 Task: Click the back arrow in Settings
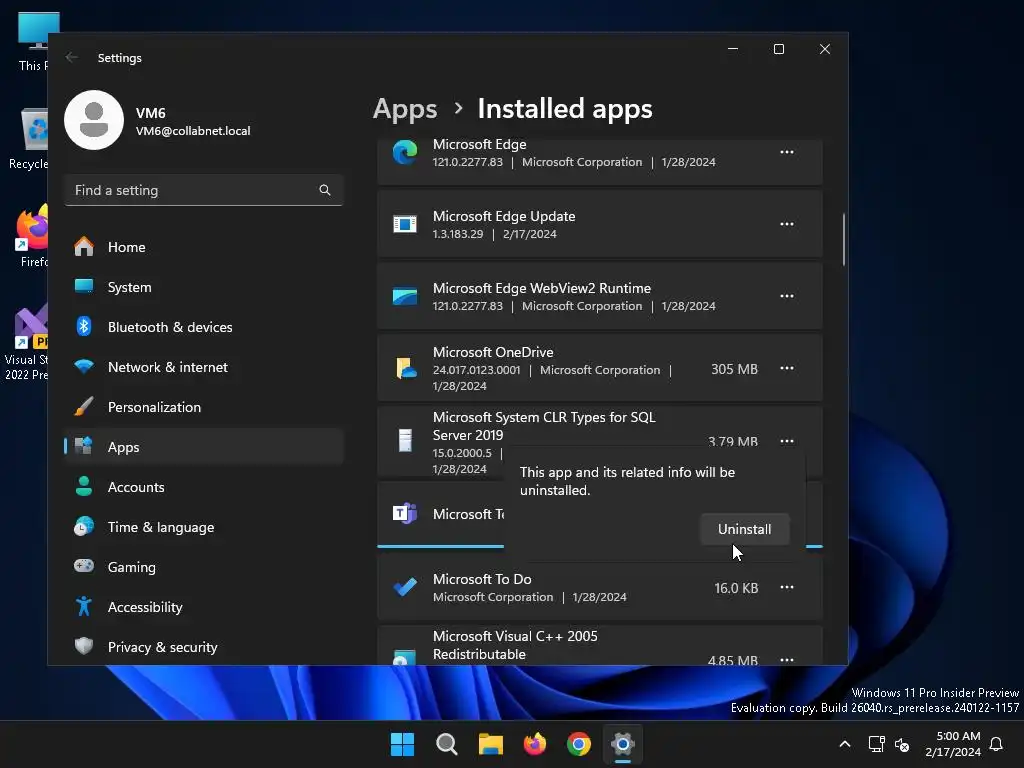72,57
